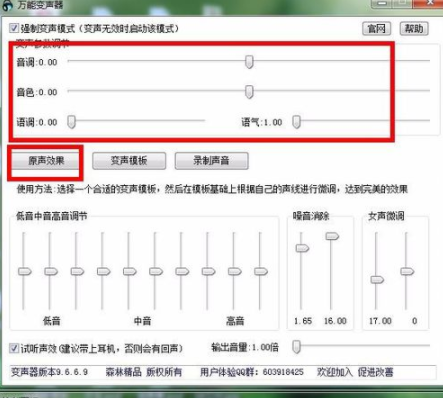Screen dimensions: 443x398
Task: Click the 输出音量:1.00倍 label
Action: (x=245, y=347)
